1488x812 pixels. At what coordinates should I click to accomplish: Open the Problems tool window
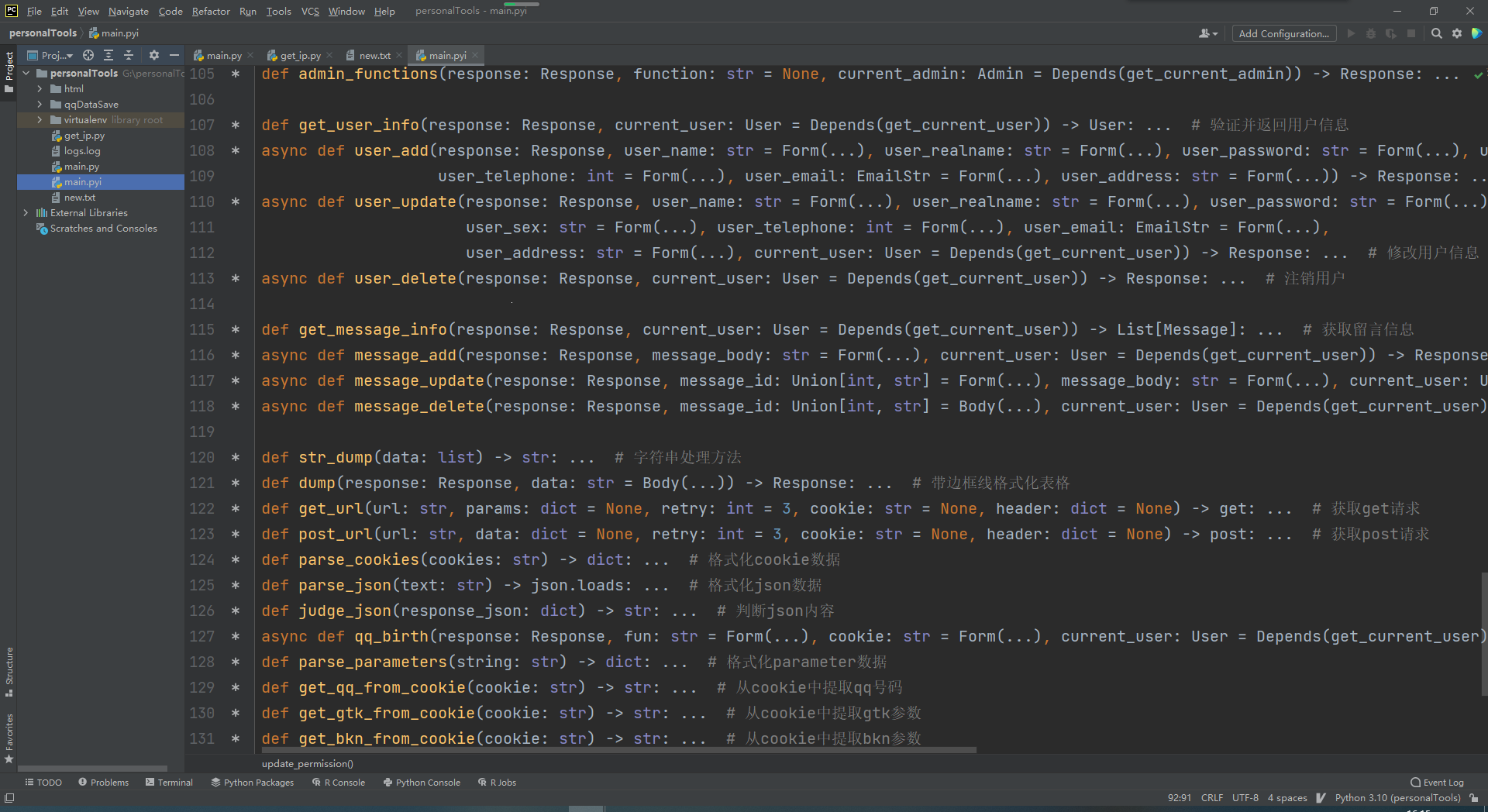(x=103, y=783)
